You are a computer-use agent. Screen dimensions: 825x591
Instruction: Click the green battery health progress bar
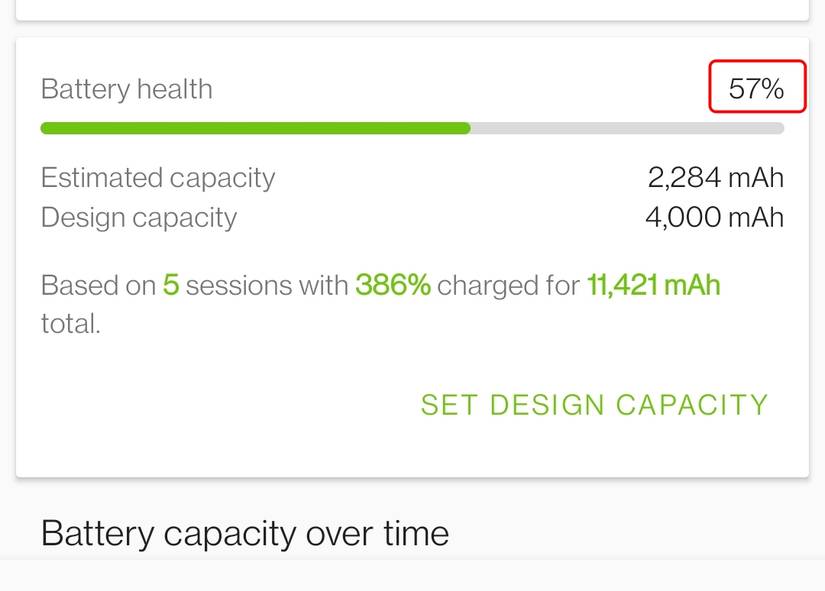[x=250, y=127]
